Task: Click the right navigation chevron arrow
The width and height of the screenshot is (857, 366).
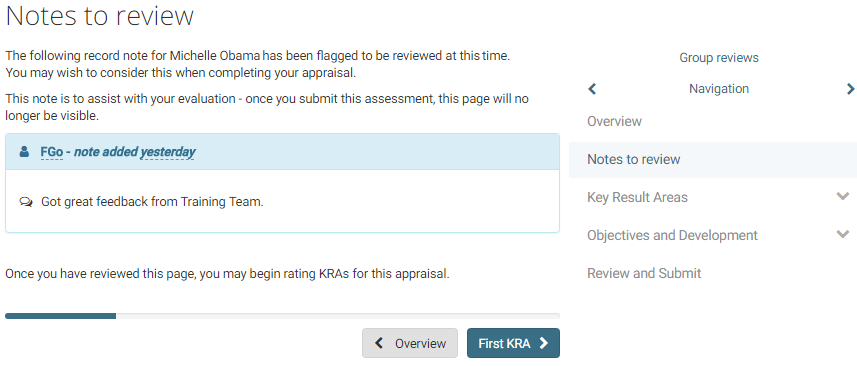Action: 850,88
